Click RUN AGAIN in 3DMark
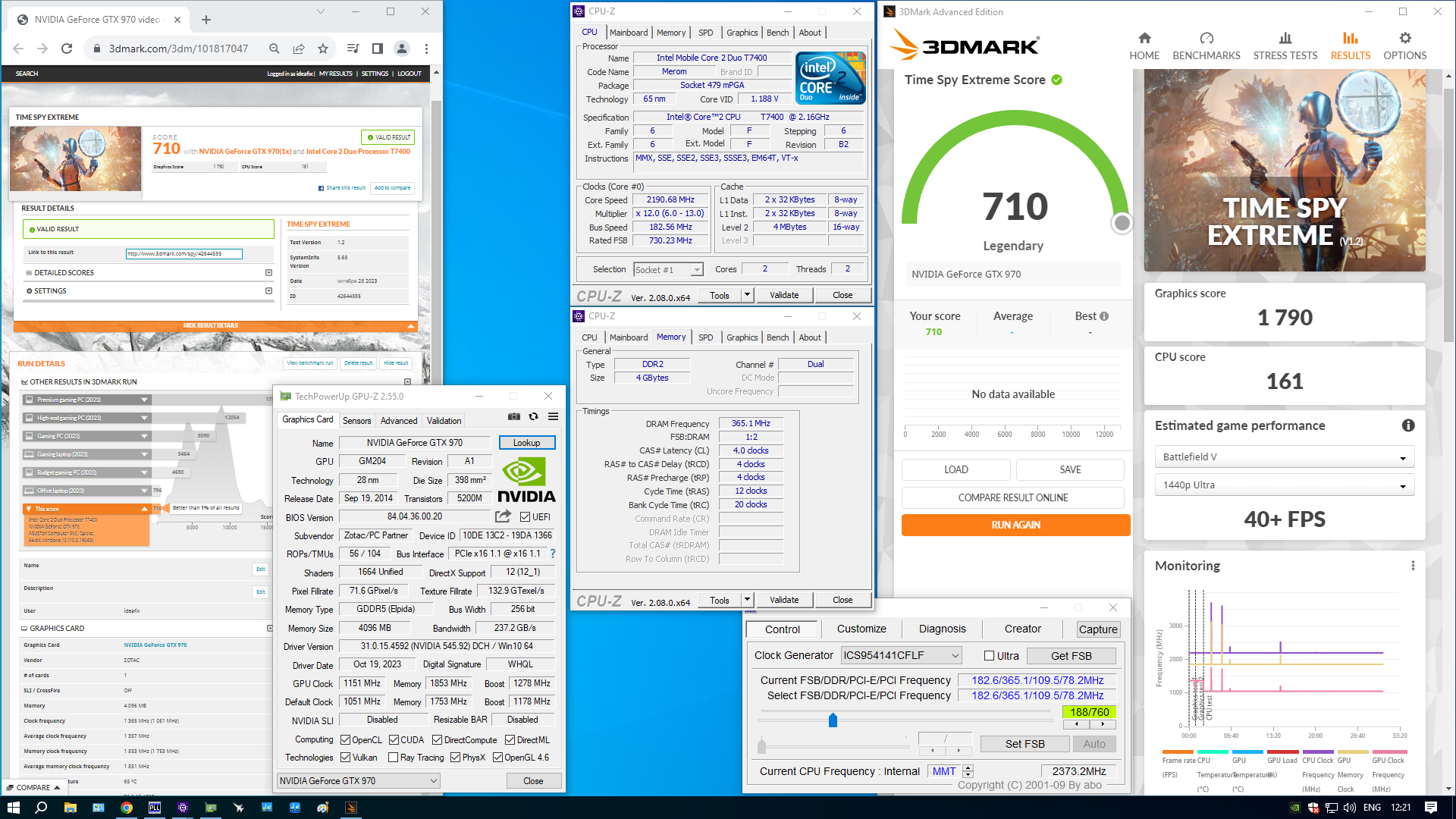1456x819 pixels. [x=1015, y=525]
